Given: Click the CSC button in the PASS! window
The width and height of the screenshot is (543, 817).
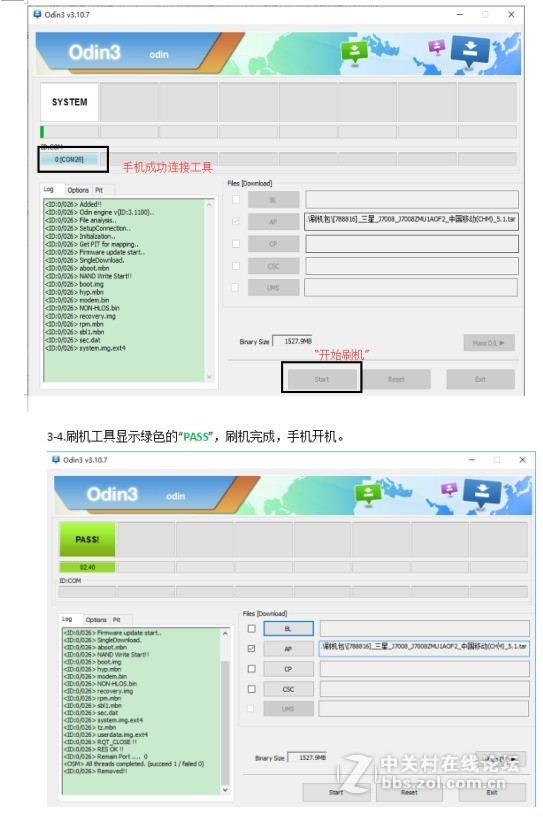Looking at the screenshot, I should pos(289,689).
